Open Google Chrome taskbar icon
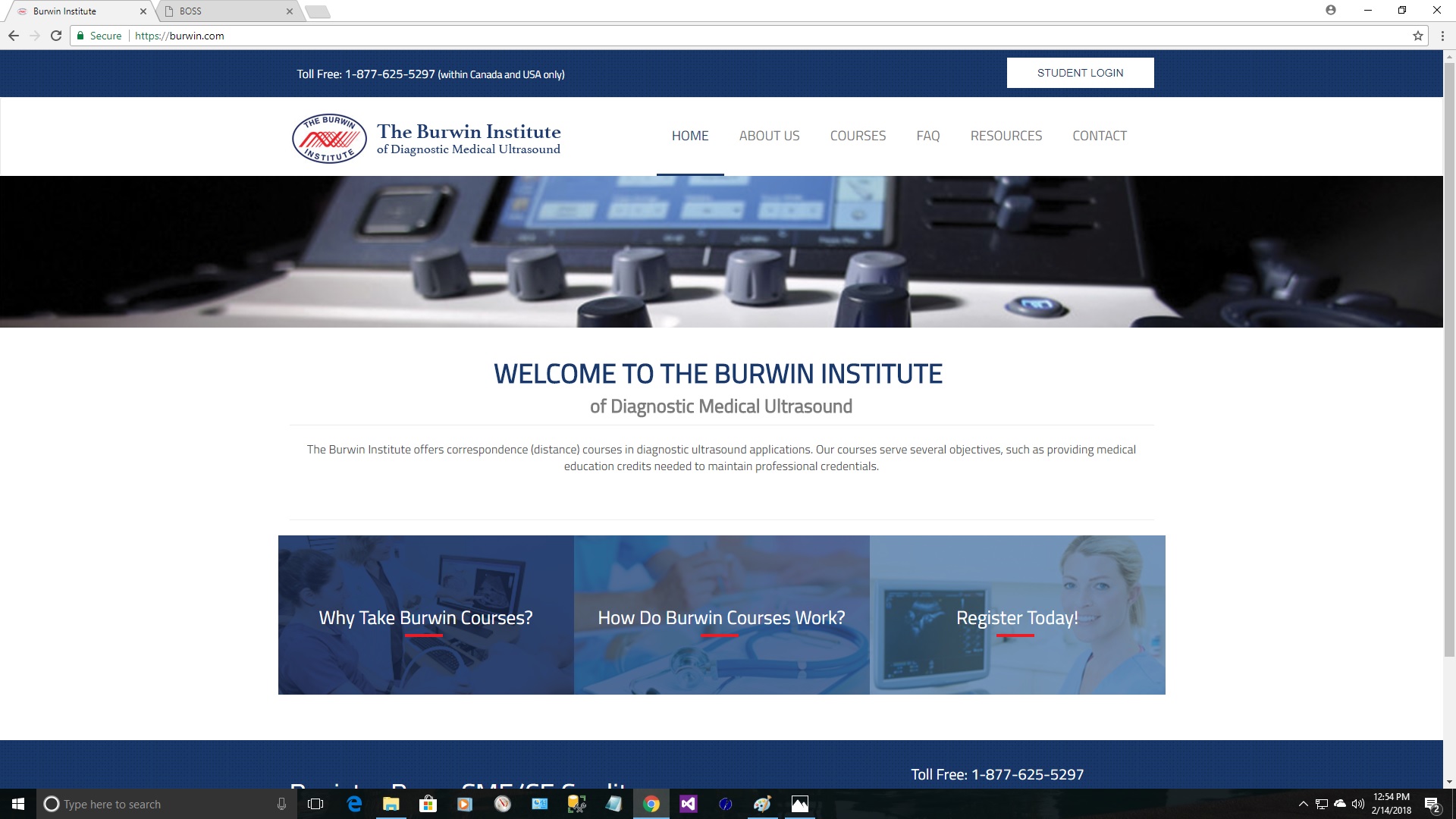Image resolution: width=1456 pixels, height=819 pixels. click(651, 804)
